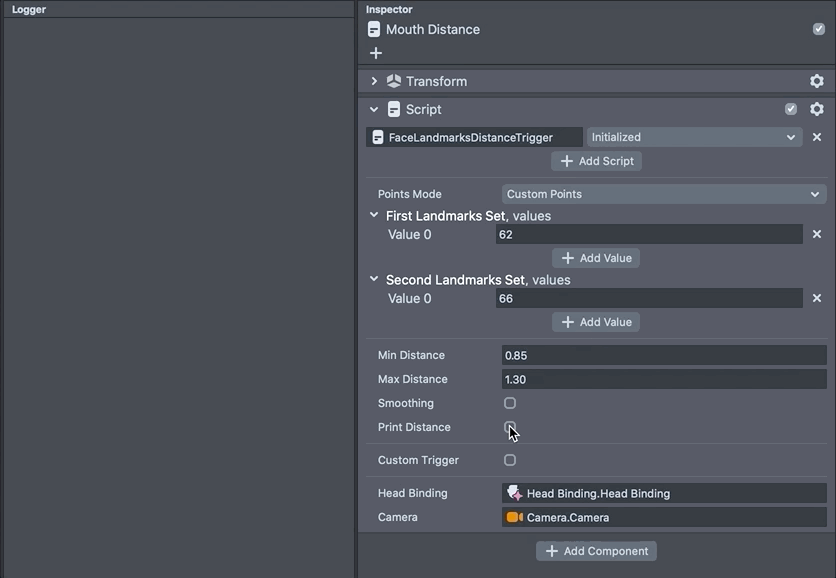Image resolution: width=836 pixels, height=578 pixels.
Task: Toggle the Mouth Distance object enabled checkbox
Action: [819, 29]
